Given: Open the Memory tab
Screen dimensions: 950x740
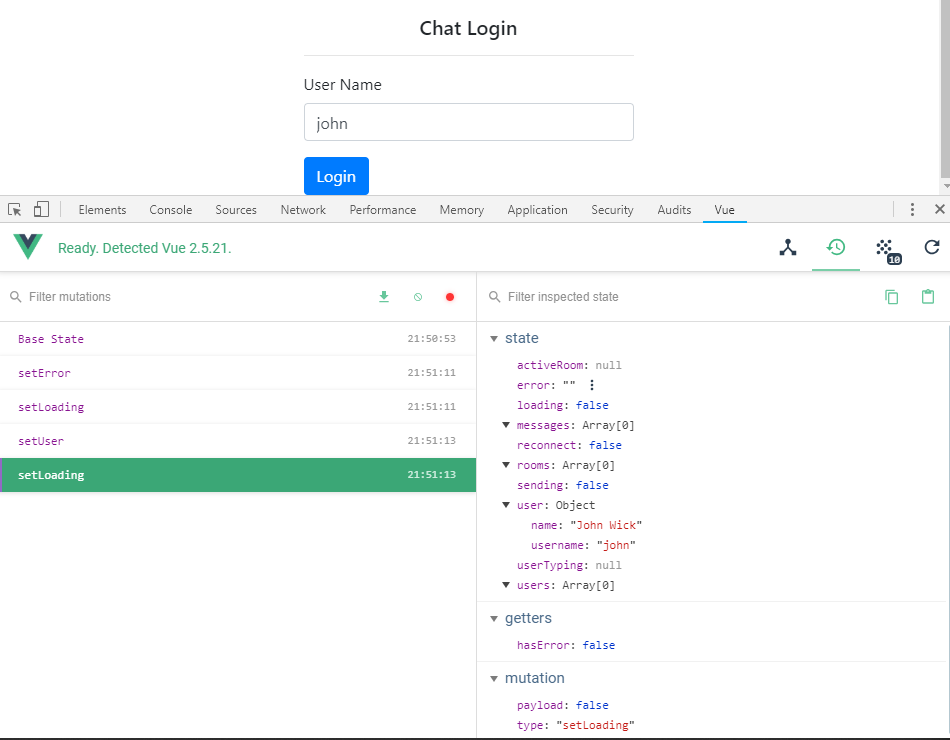Looking at the screenshot, I should tap(462, 210).
